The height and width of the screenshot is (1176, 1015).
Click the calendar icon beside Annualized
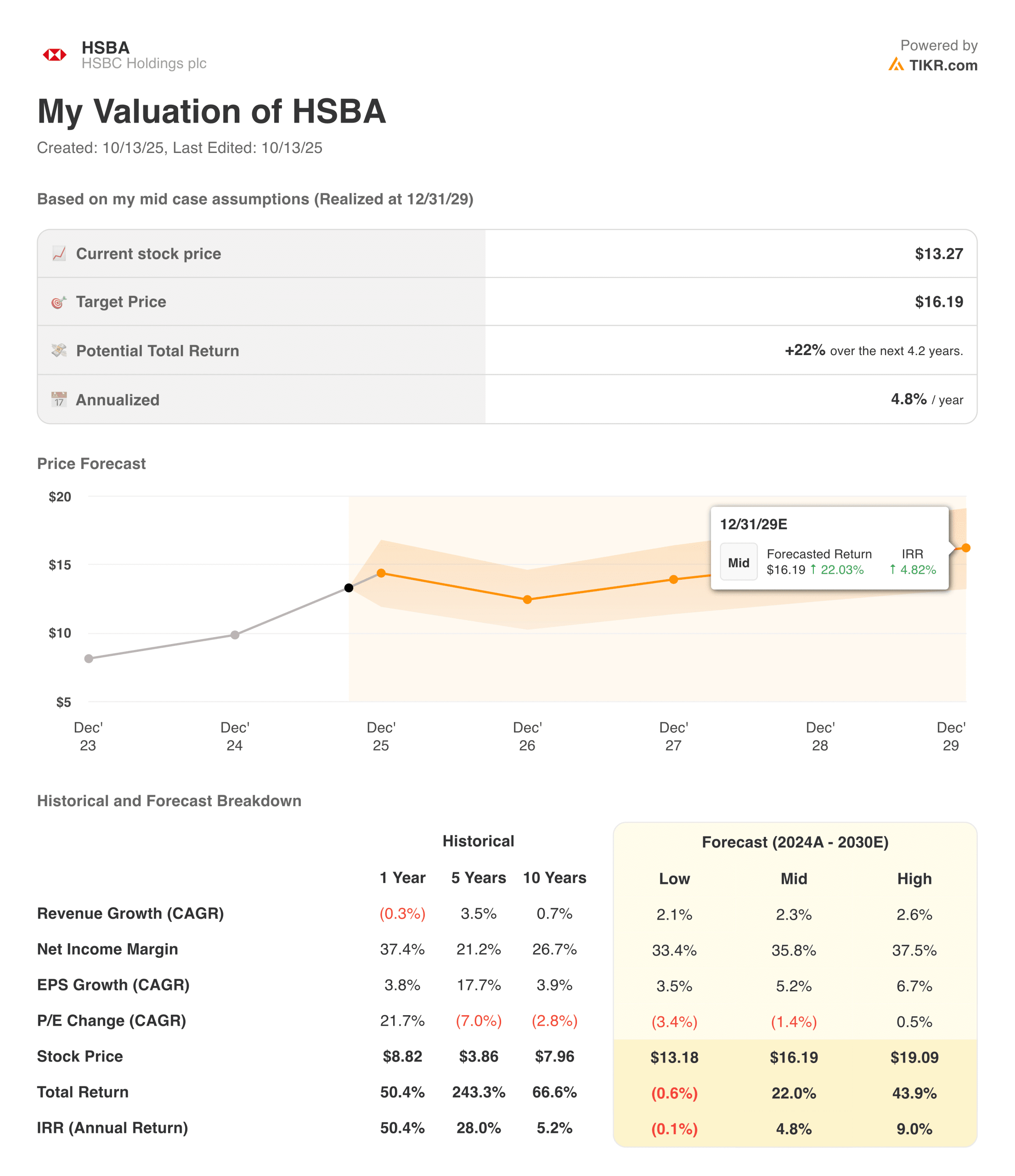pyautogui.click(x=59, y=400)
